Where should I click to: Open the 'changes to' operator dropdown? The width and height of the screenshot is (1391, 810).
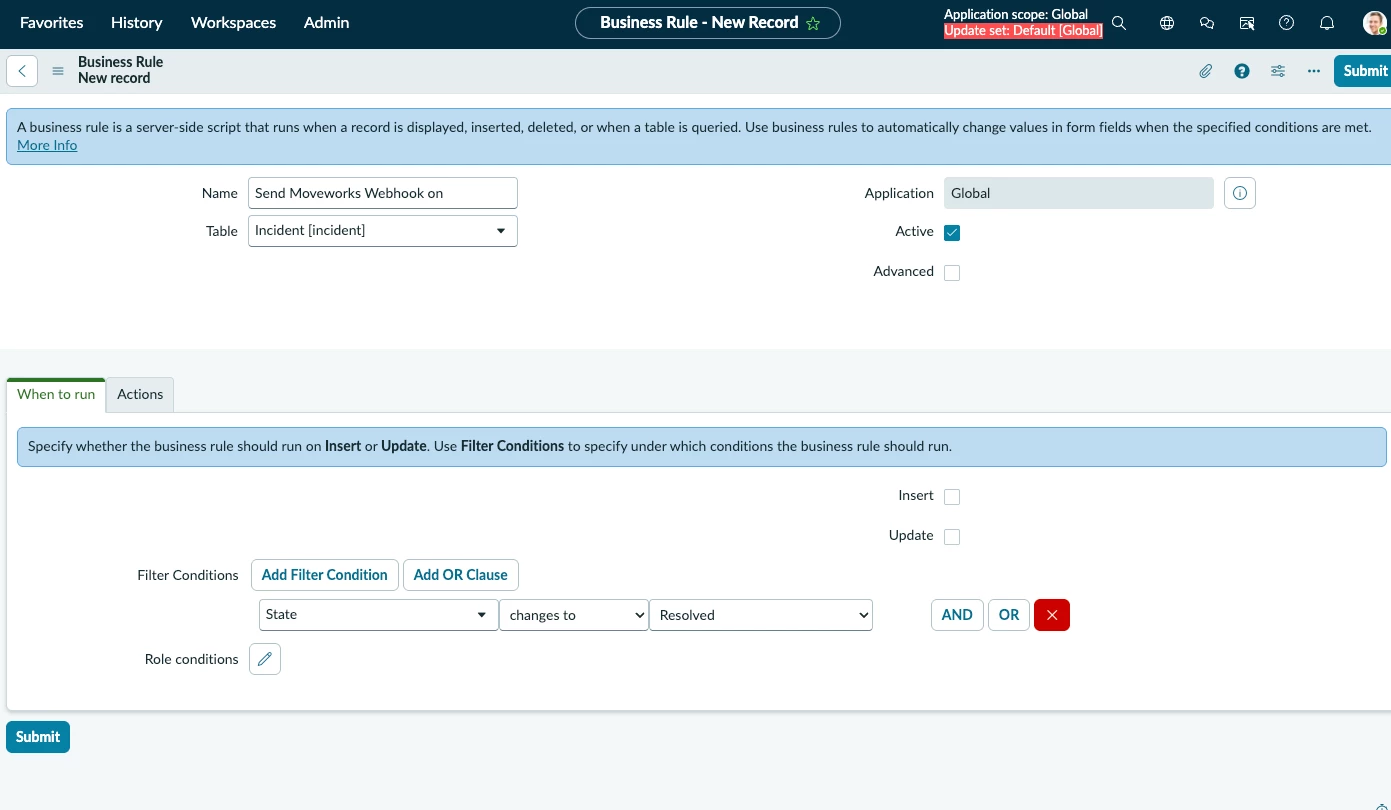coord(574,615)
